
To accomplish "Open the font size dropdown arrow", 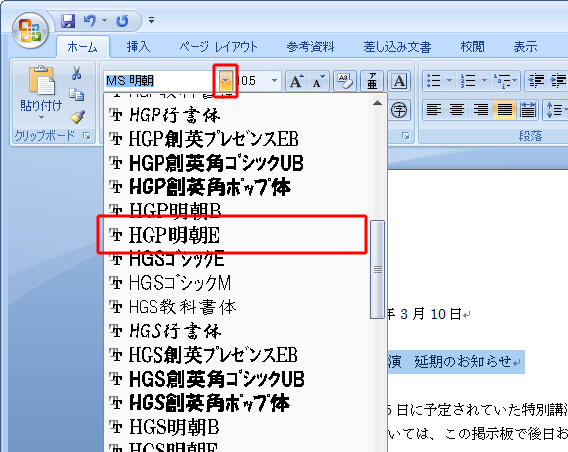I will (274, 80).
